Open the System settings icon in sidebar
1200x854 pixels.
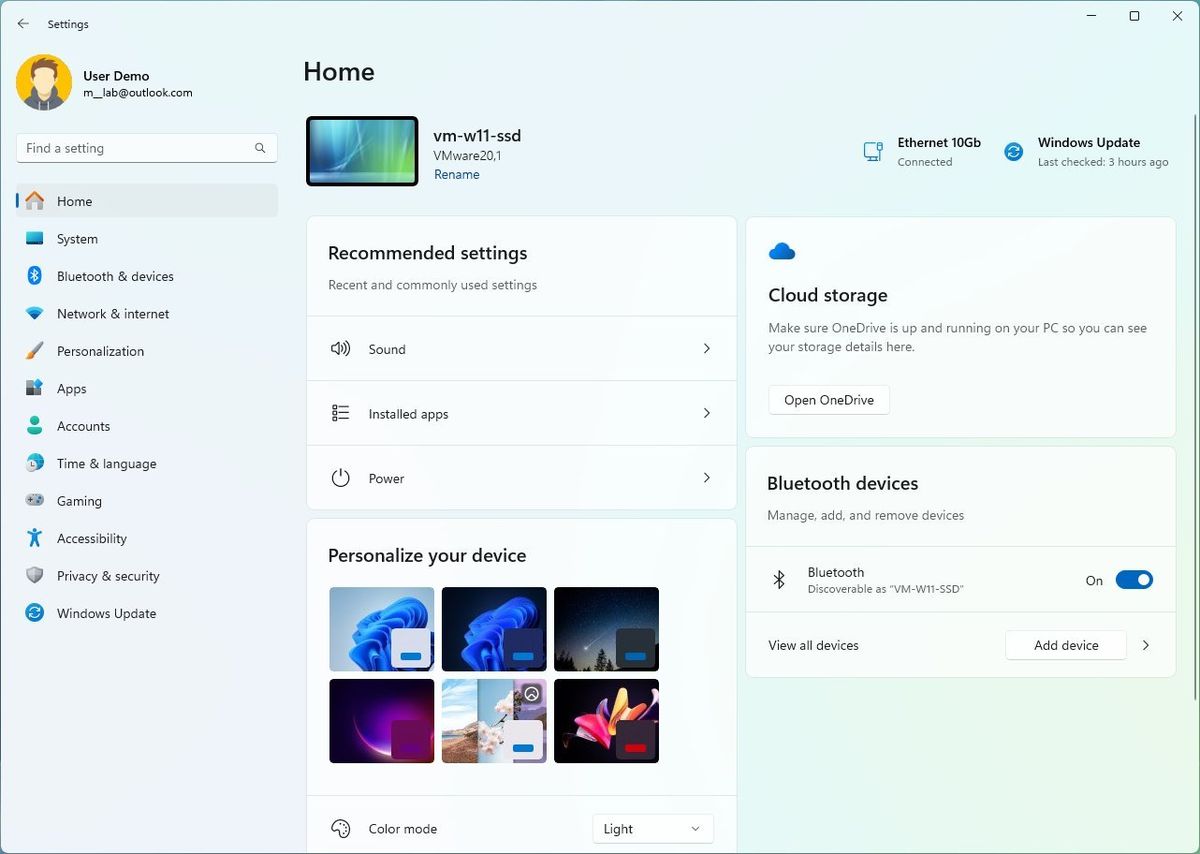tap(34, 238)
